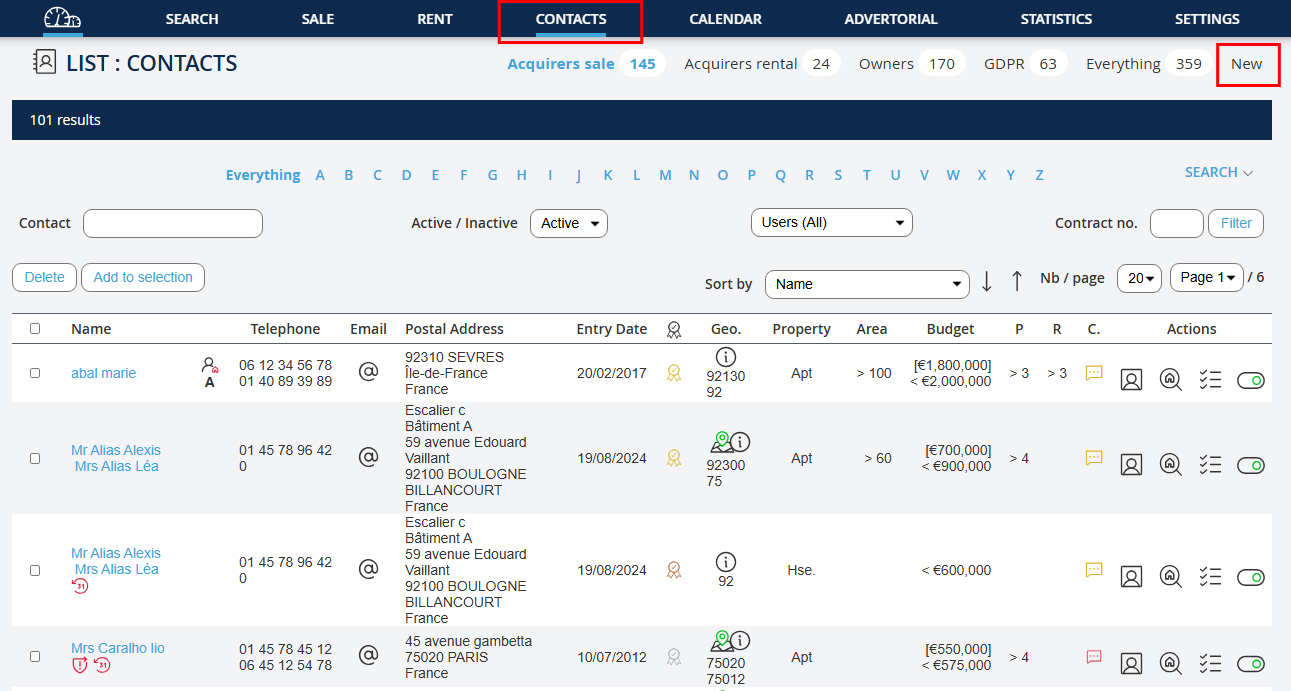Click geo info icon in abal marie row
Screen dimensions: 1291x691
click(726, 357)
